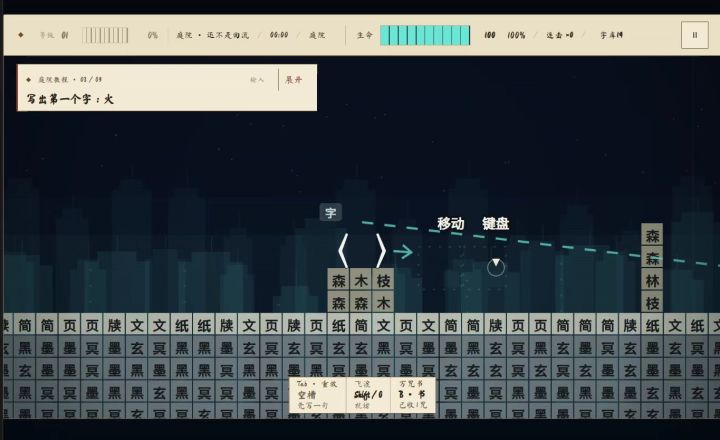Click the level progress bar showing 0%
The image size is (720, 440).
105,35
